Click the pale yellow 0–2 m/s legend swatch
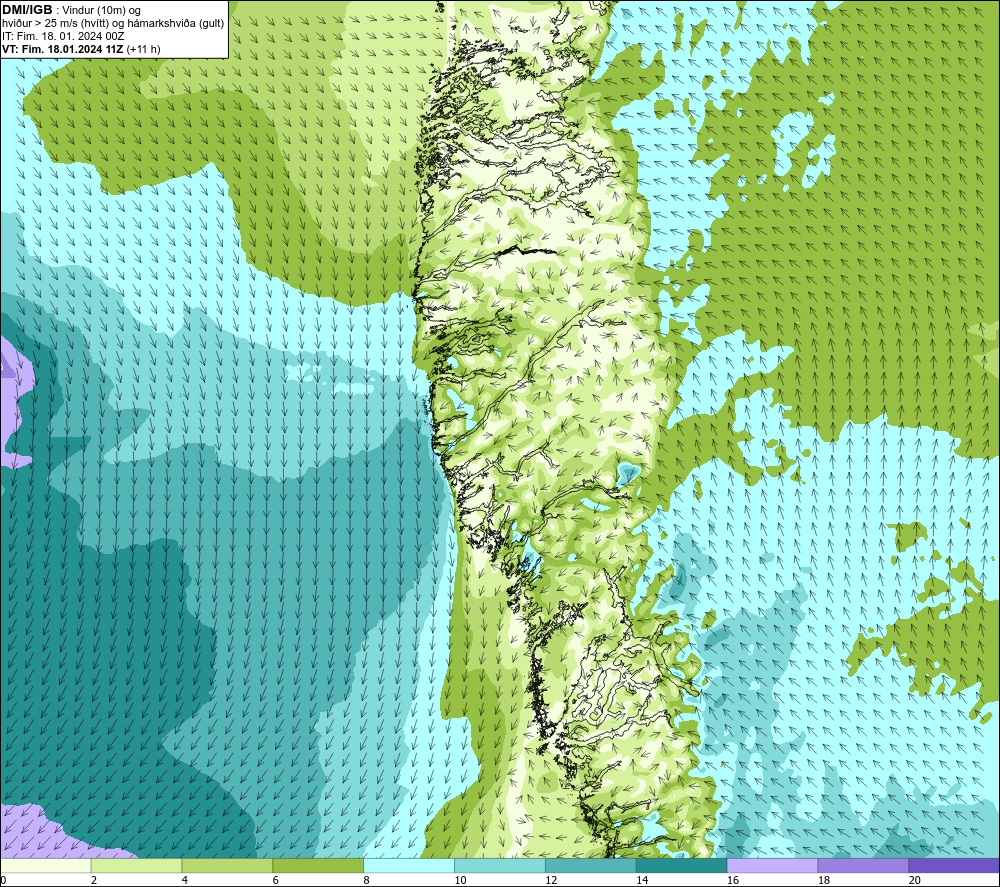 [x=46, y=865]
